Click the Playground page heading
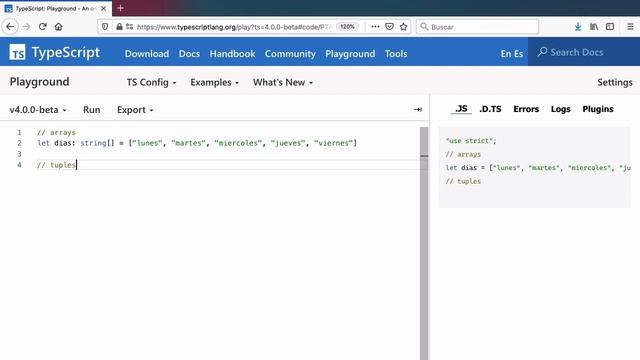Screen dimensions: 640x360 click(x=40, y=82)
